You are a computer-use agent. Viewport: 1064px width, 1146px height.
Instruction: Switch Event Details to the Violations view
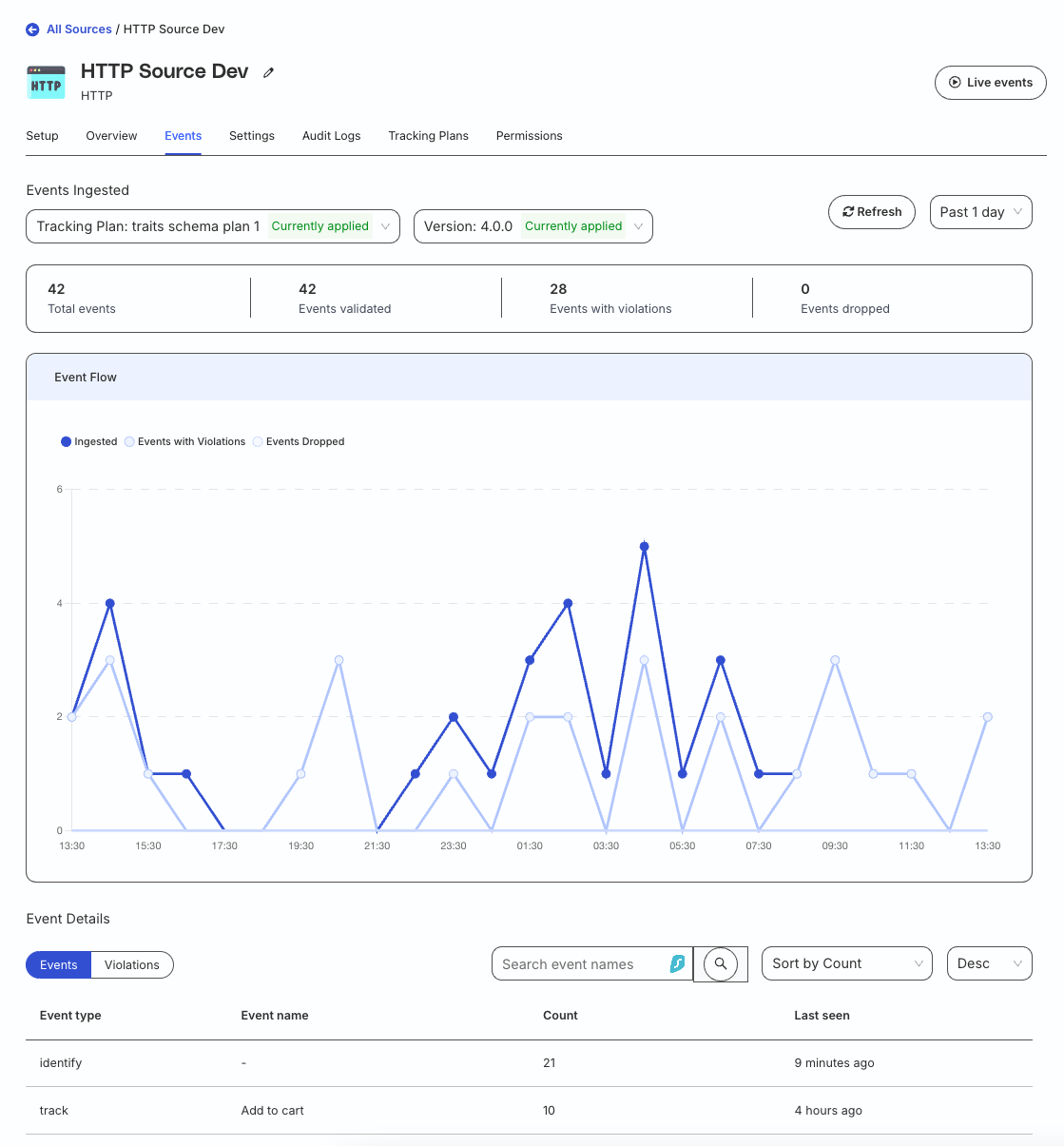click(132, 965)
